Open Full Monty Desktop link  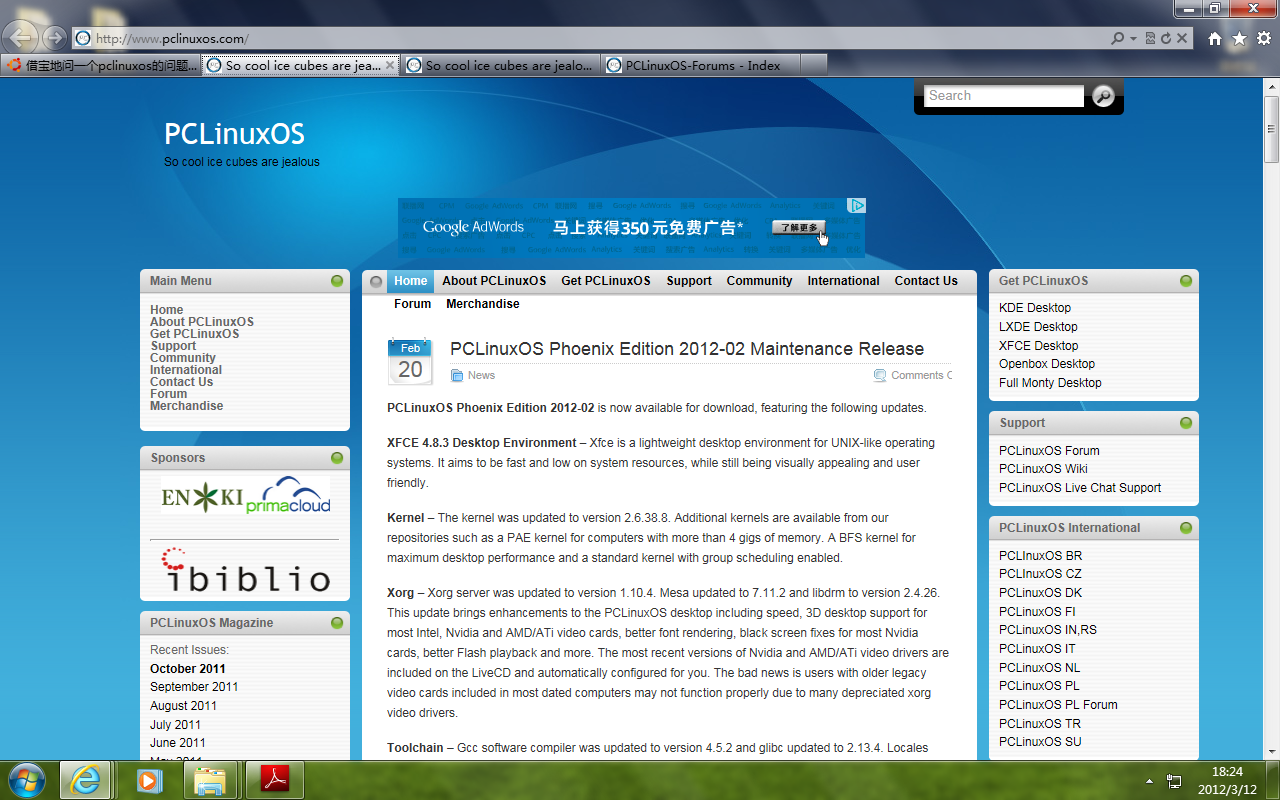coord(1050,383)
